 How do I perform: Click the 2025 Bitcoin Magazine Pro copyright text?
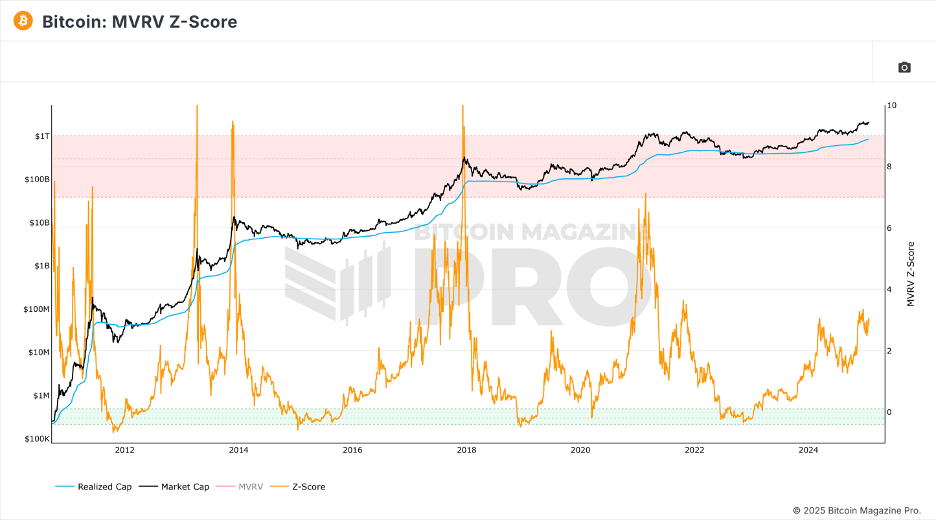pyautogui.click(x=857, y=510)
